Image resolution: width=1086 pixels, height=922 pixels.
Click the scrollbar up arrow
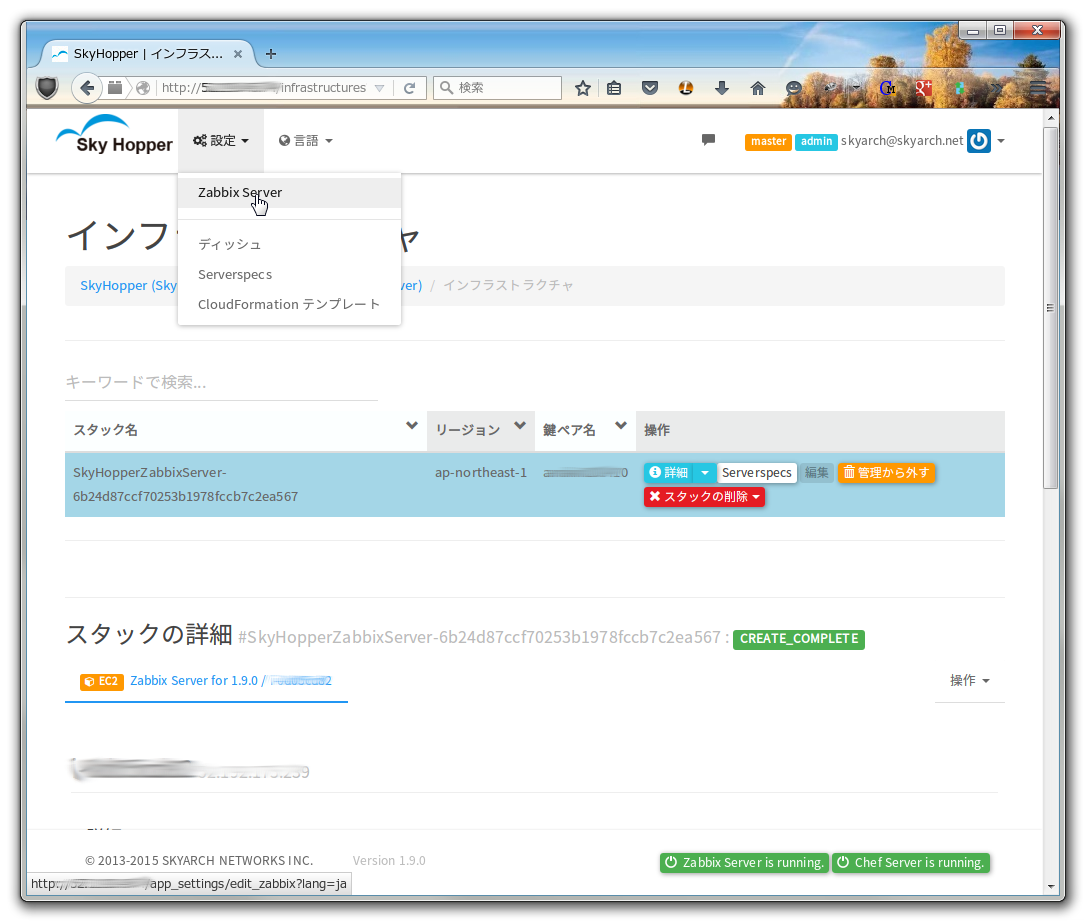click(x=1051, y=118)
